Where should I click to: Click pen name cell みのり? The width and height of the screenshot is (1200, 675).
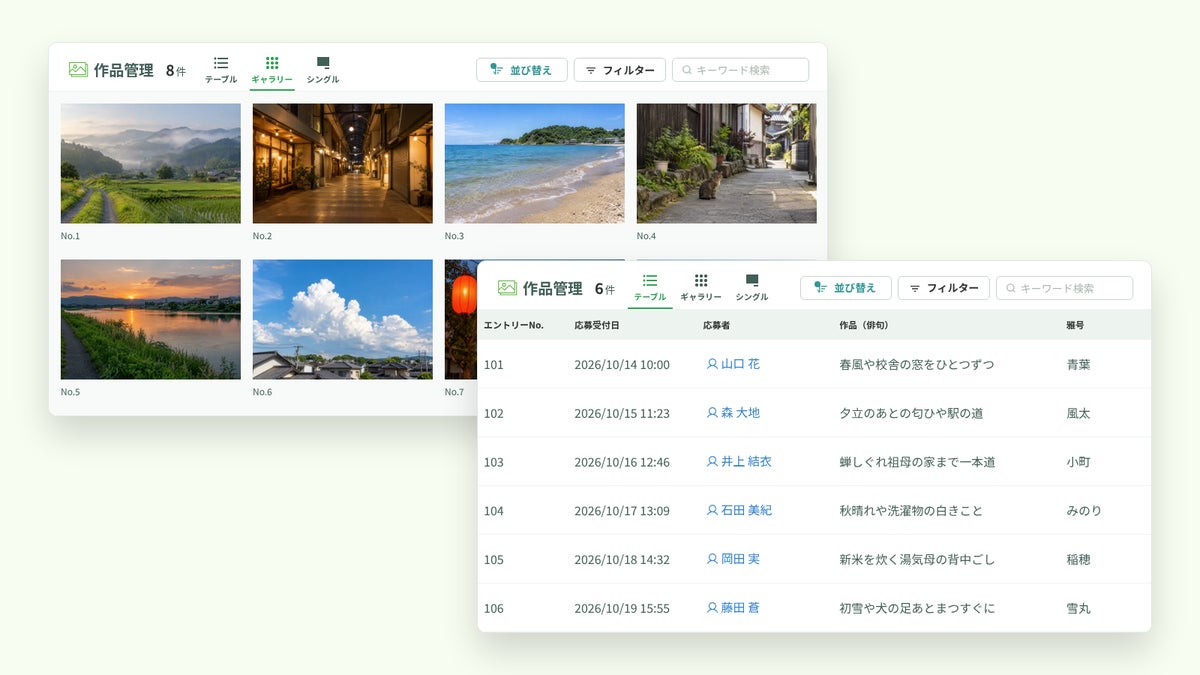click(1084, 511)
